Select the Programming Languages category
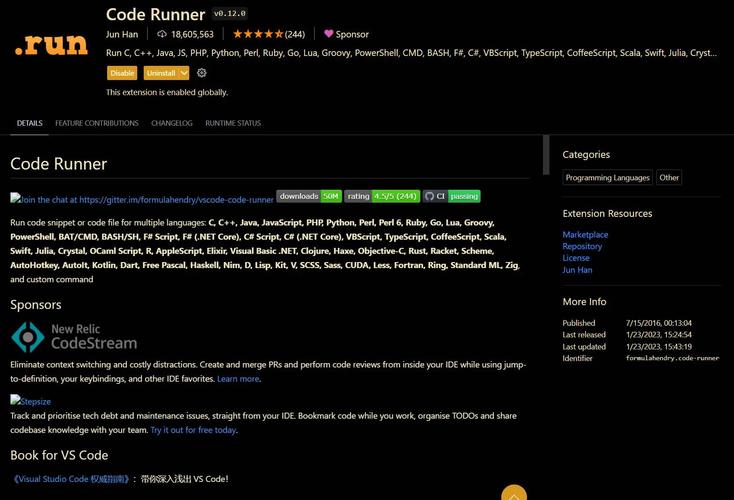The width and height of the screenshot is (734, 500). pyautogui.click(x=608, y=177)
